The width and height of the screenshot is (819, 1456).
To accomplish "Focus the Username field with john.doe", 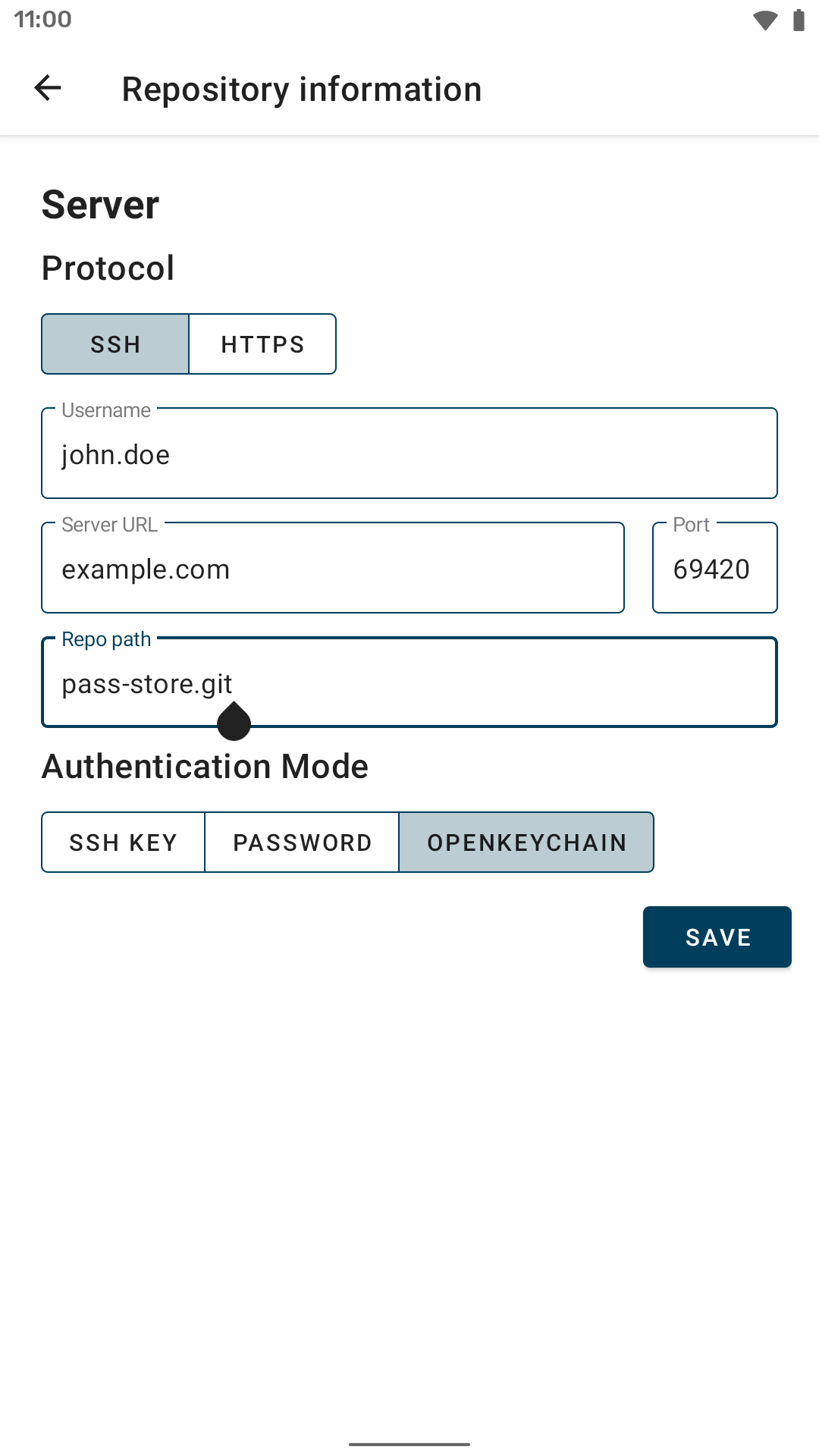I will tap(409, 454).
